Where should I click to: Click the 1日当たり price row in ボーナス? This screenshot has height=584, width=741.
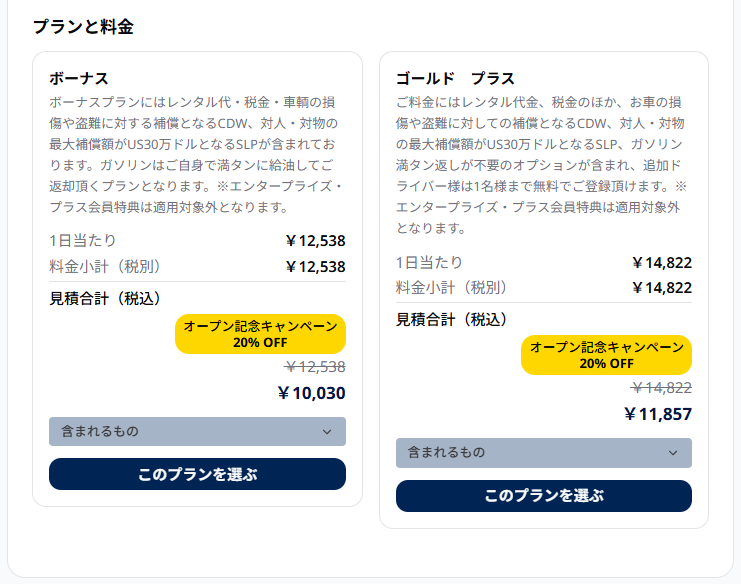197,241
